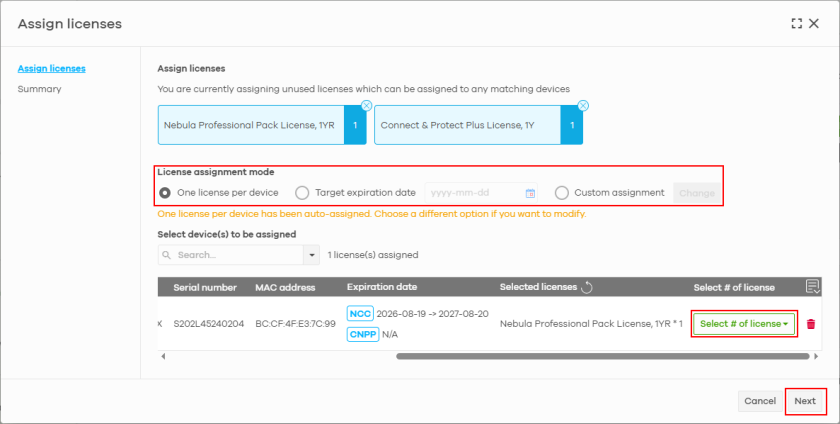The height and width of the screenshot is (424, 840).
Task: Click the Cancel button
Action: (760, 401)
